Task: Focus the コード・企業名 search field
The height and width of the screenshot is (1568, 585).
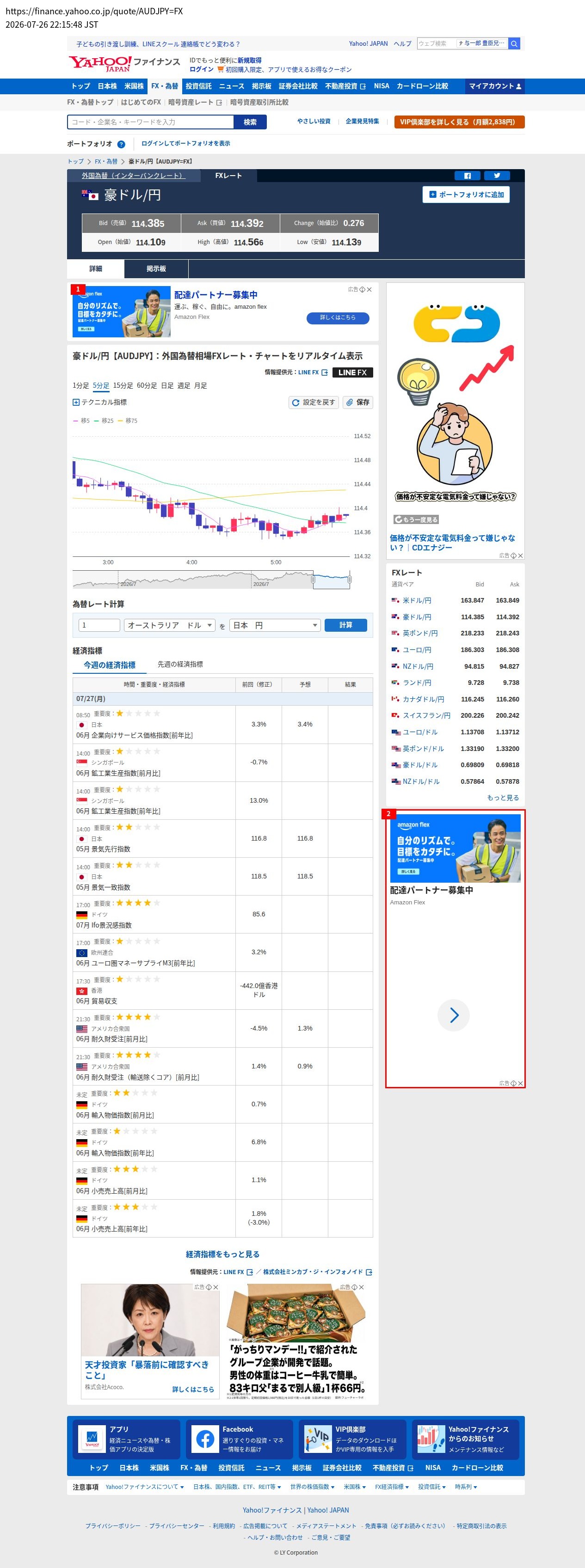Action: pos(150,122)
